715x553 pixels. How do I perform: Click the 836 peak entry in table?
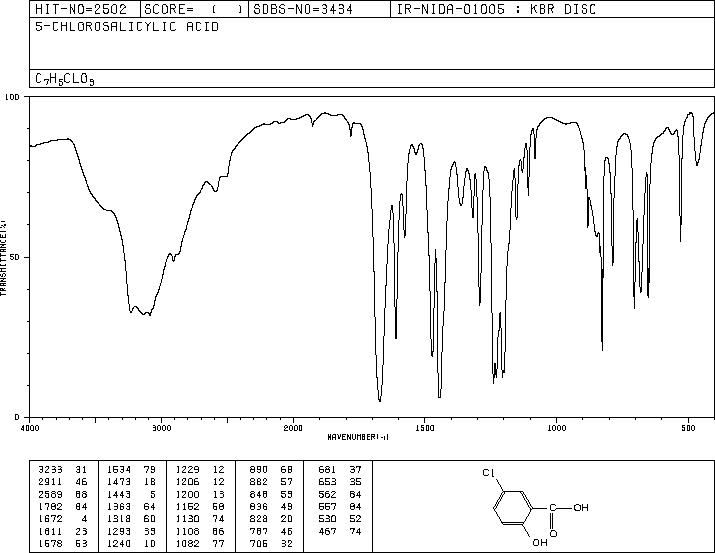[271, 506]
